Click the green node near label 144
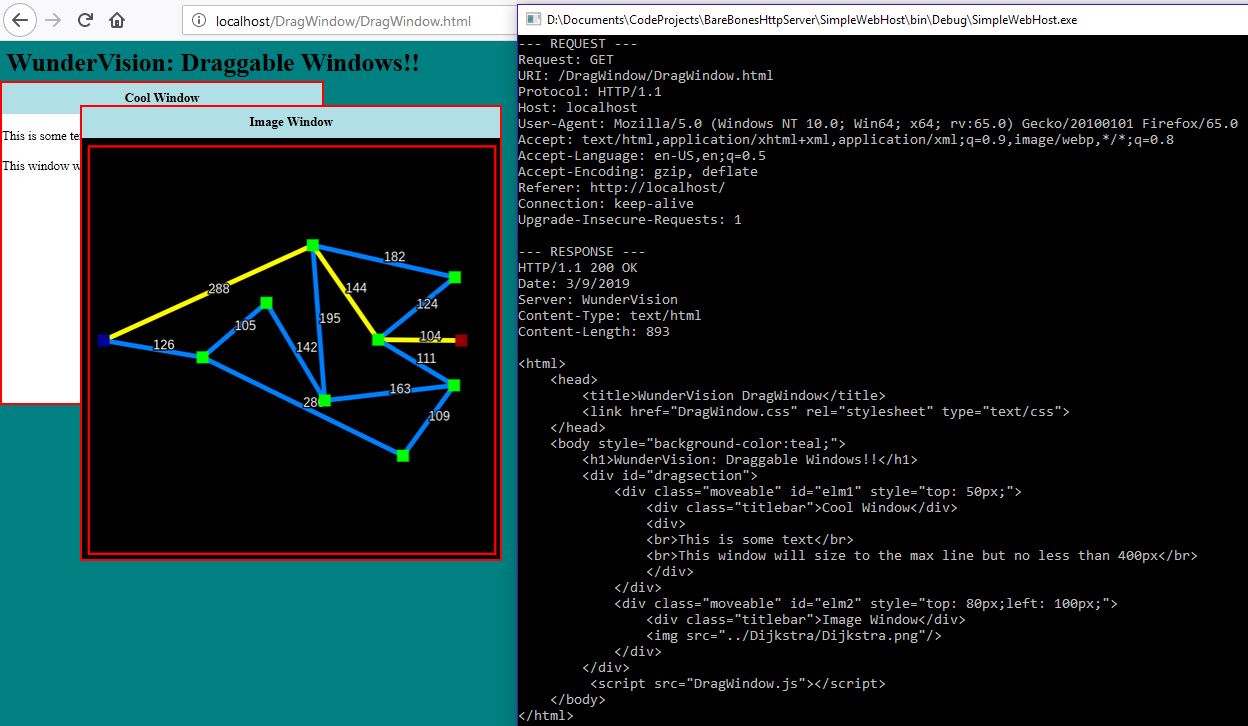The width and height of the screenshot is (1248, 726). pos(378,340)
